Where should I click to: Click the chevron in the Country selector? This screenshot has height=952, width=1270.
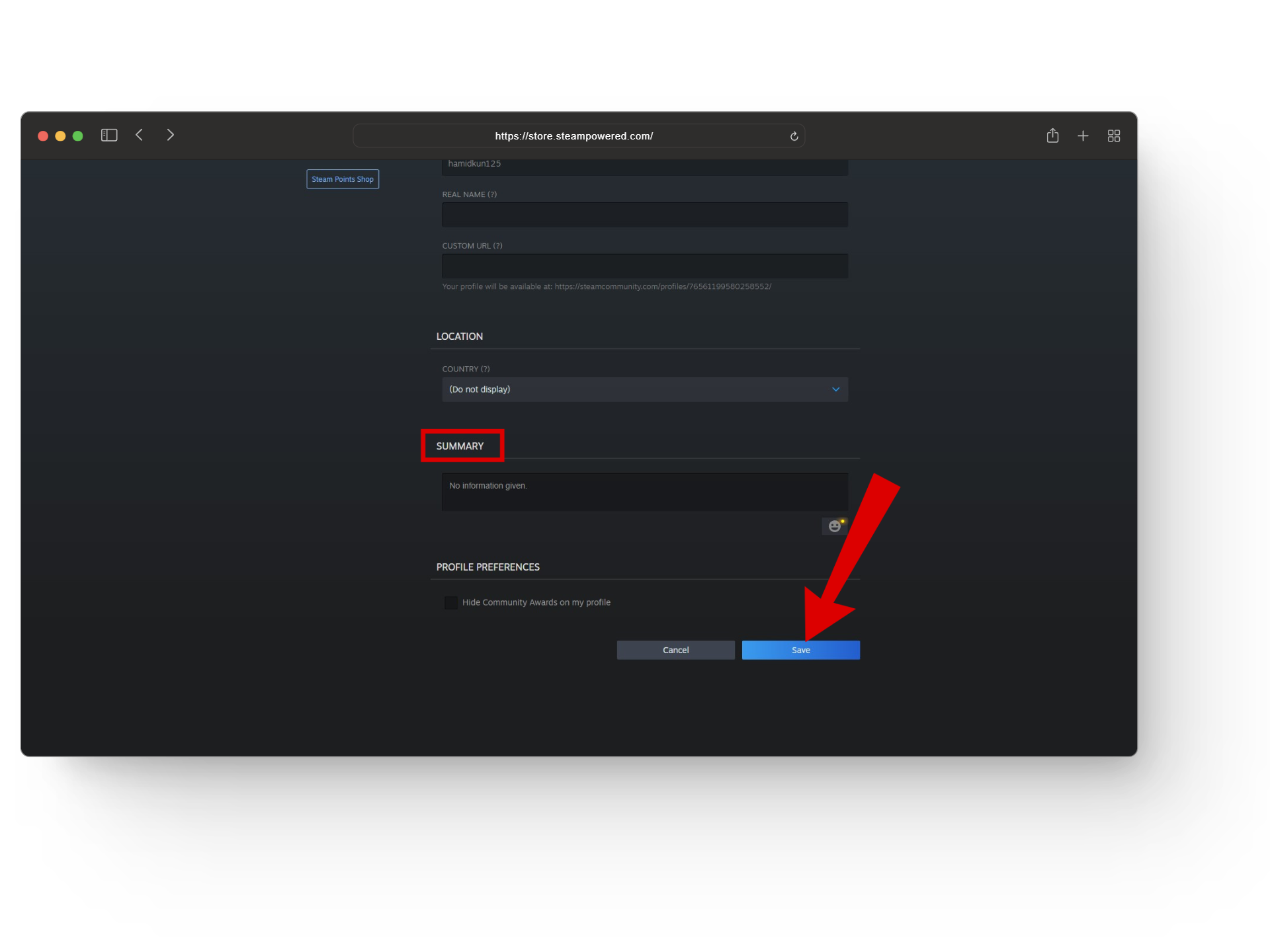point(835,389)
